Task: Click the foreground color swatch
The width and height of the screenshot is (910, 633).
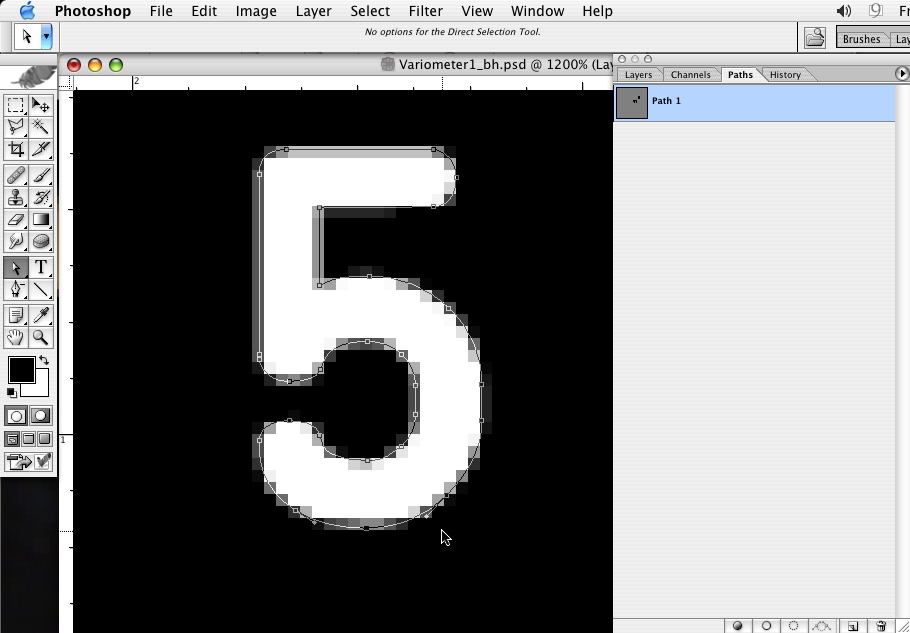Action: [21, 370]
